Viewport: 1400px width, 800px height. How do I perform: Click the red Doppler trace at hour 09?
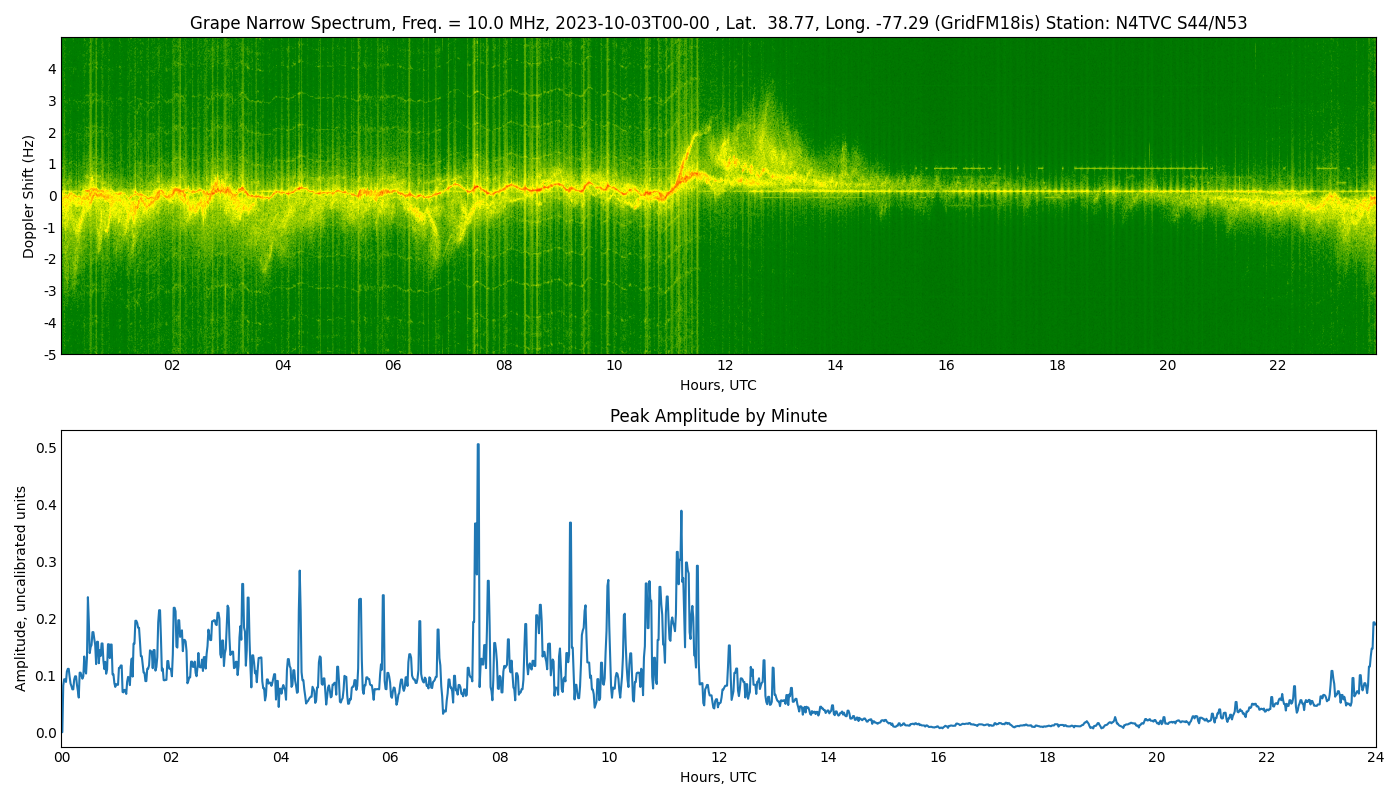(x=560, y=186)
